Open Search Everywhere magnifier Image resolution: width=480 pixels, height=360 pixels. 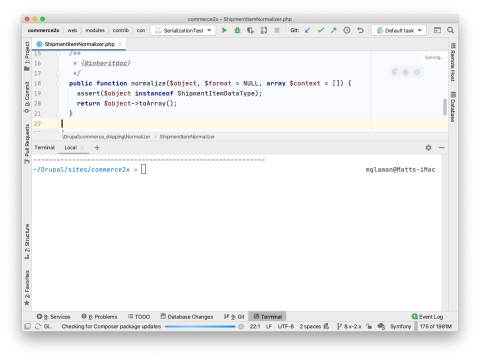pyautogui.click(x=450, y=30)
